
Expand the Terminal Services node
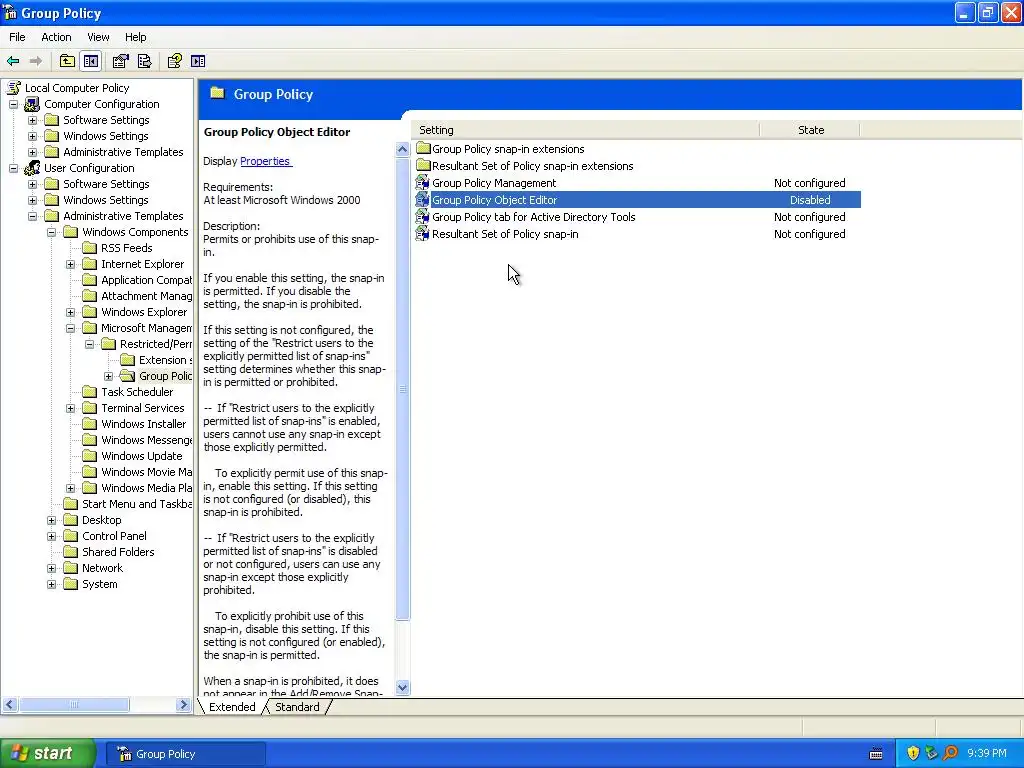[71, 408]
